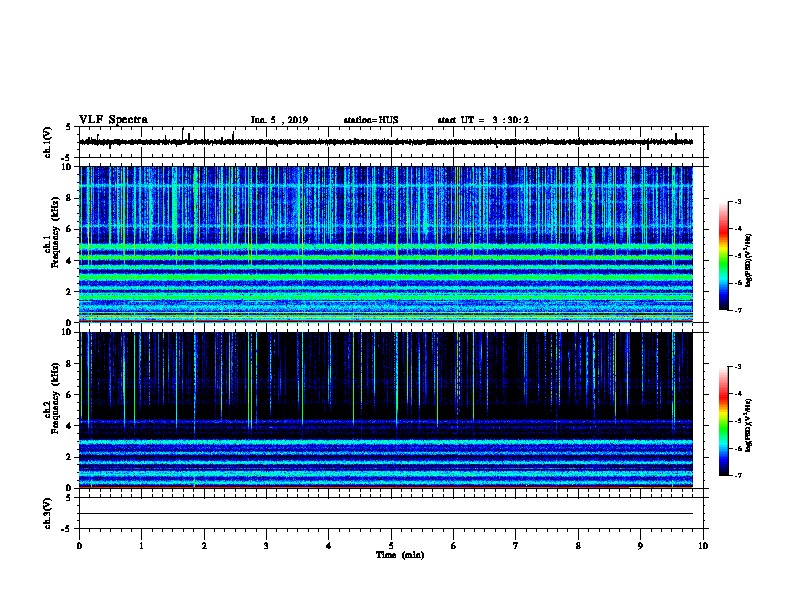This screenshot has height=612, width=792.
Task: Click time axis tick label "10"
Action: 703,546
